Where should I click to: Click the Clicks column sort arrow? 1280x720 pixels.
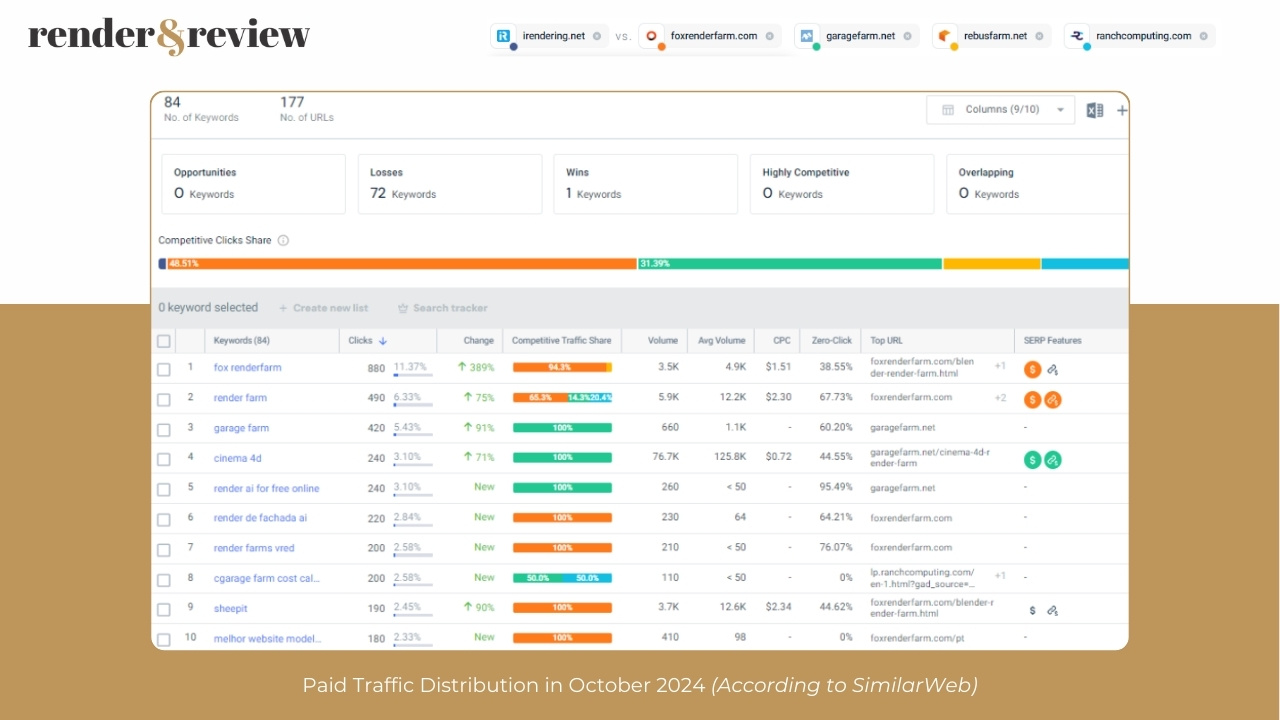point(383,341)
